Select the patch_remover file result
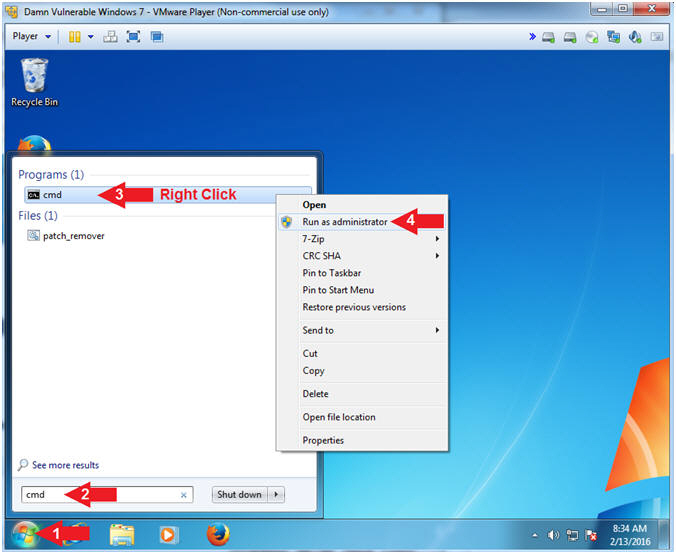 coord(66,236)
